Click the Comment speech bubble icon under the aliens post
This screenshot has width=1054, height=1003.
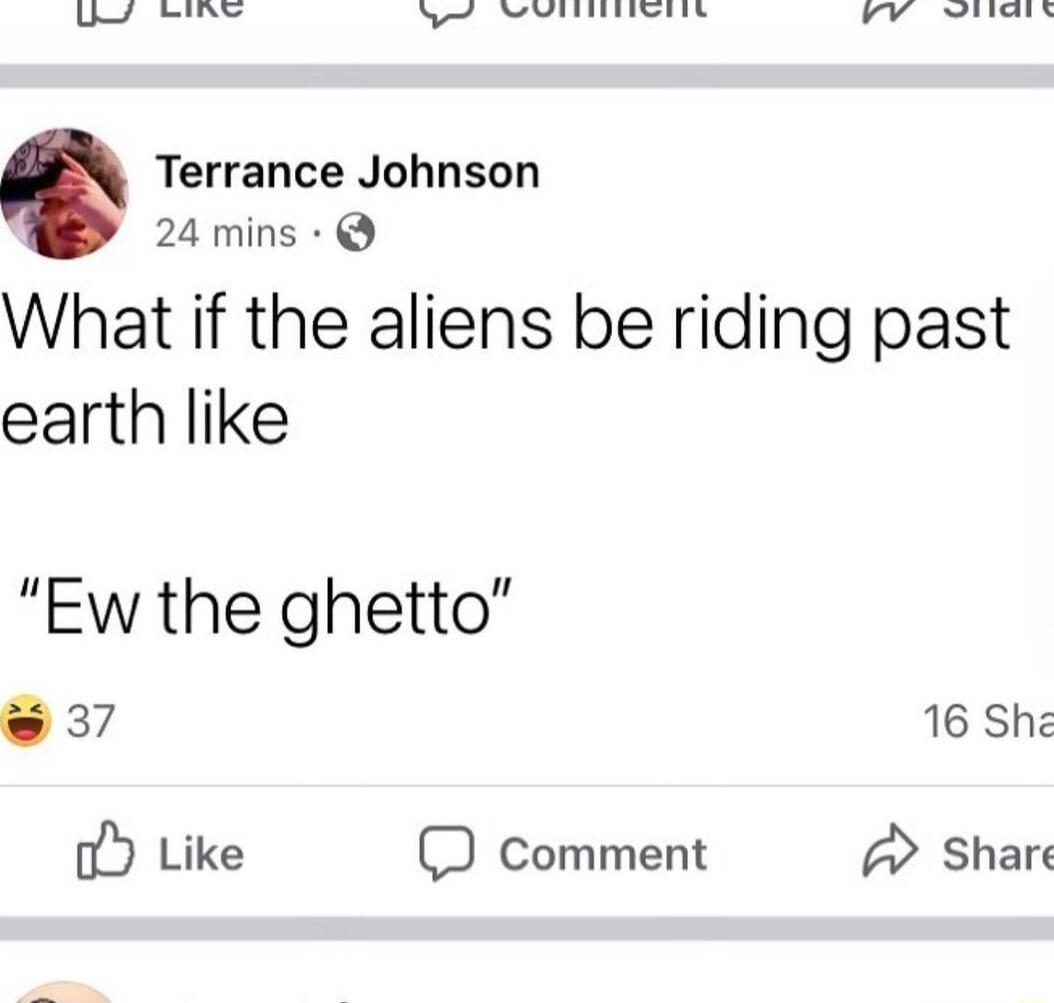point(447,852)
